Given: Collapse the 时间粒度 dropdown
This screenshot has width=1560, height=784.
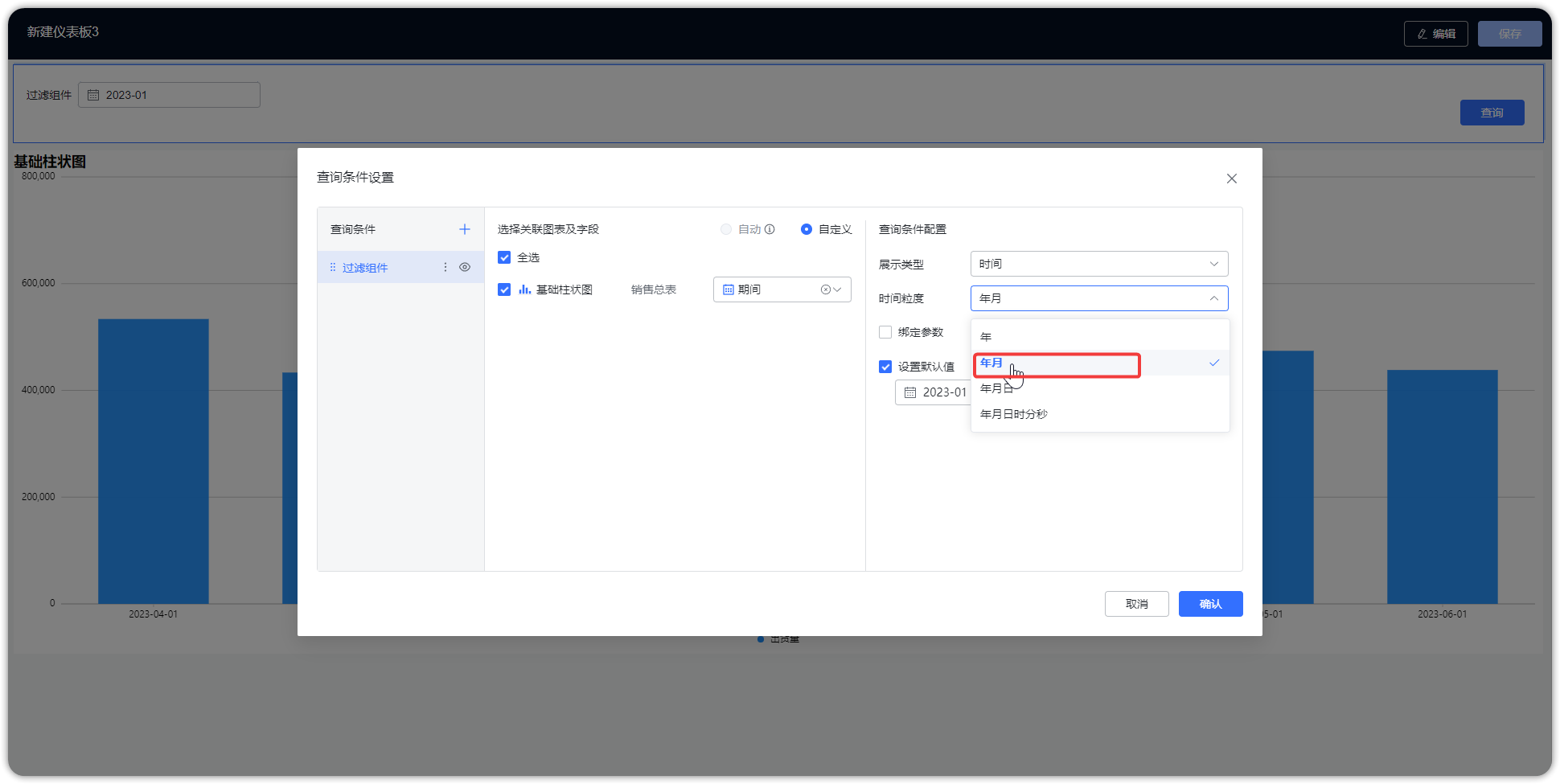Looking at the screenshot, I should coord(1099,298).
